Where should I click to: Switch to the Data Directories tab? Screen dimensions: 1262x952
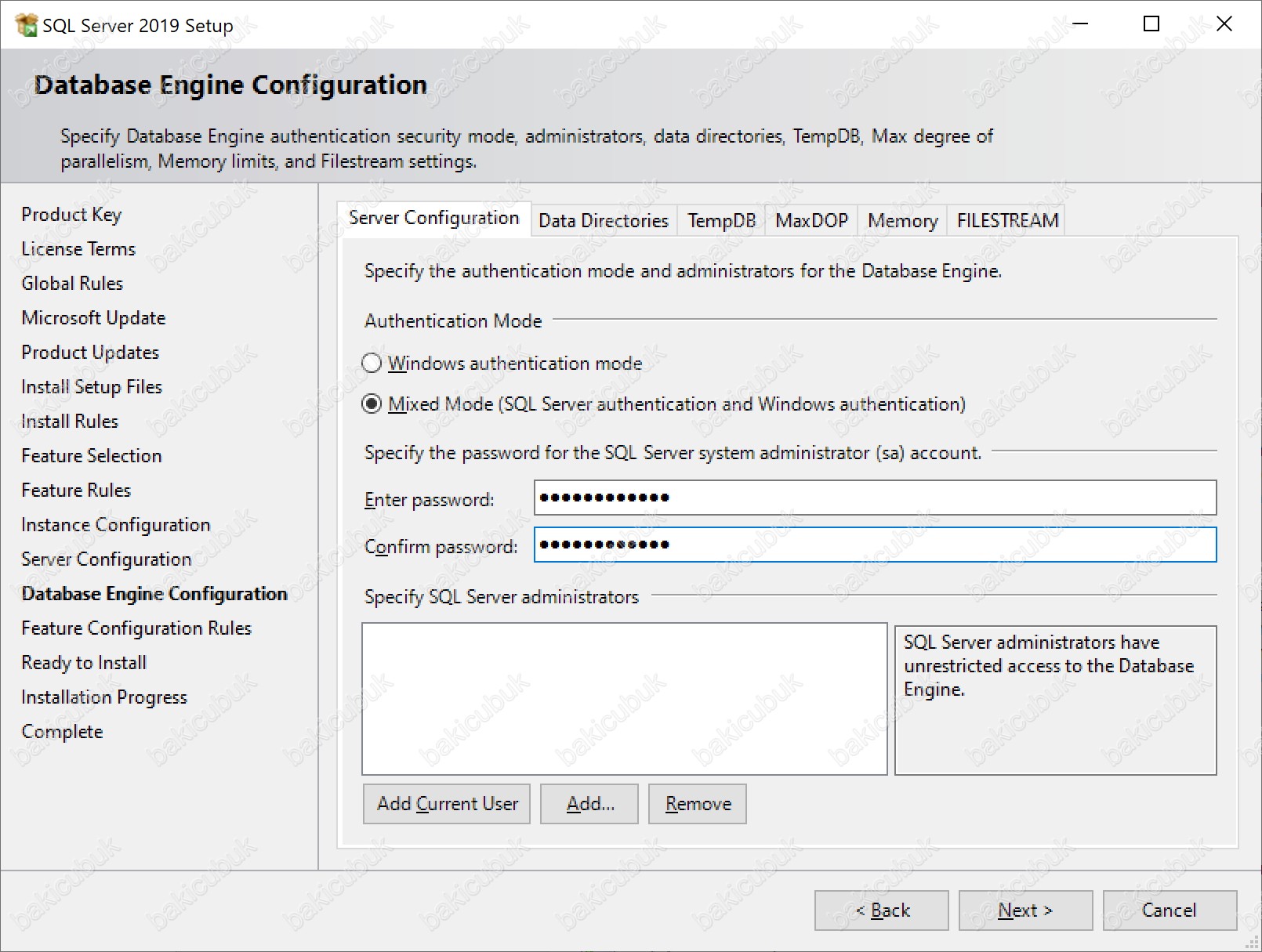pyautogui.click(x=604, y=221)
